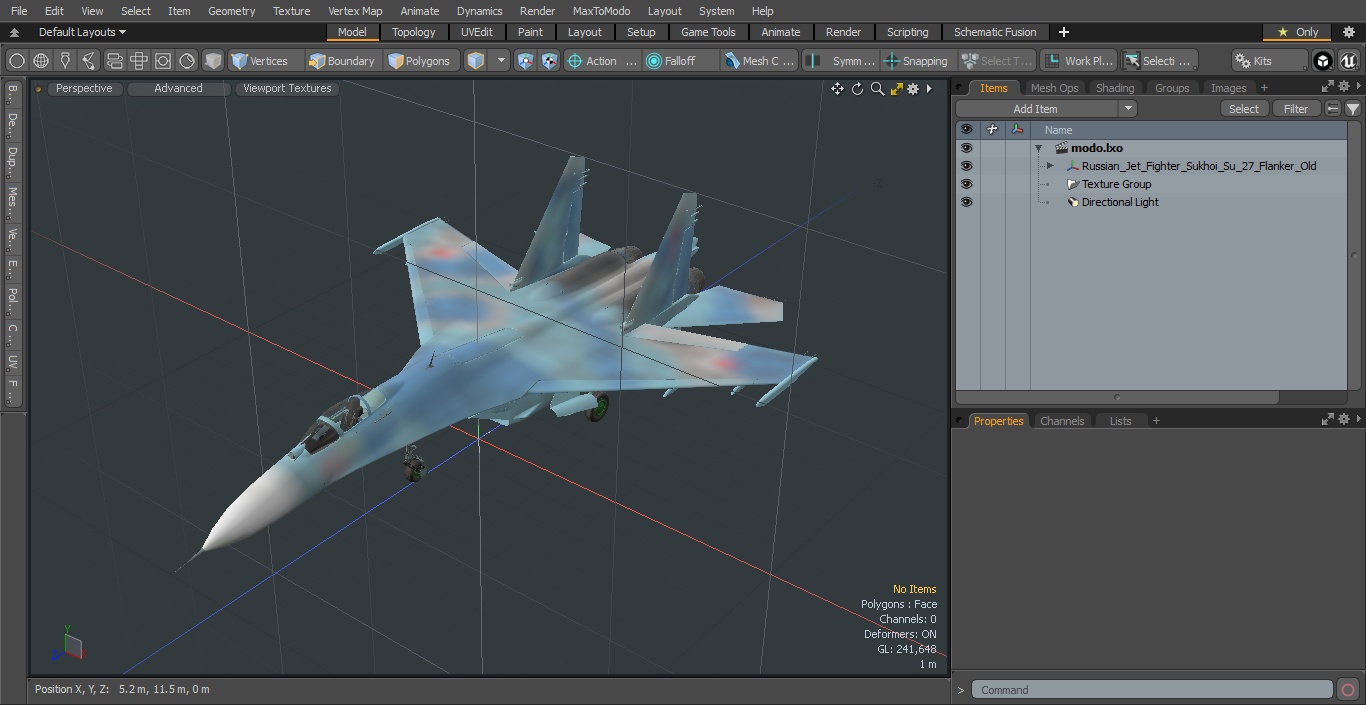Open the Work Plane menu
Screen dimensions: 1366x705
(1079, 61)
